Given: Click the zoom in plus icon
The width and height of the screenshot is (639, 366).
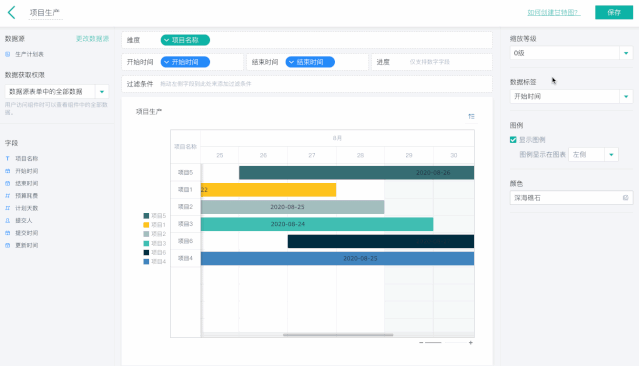Looking at the screenshot, I should [x=470, y=342].
